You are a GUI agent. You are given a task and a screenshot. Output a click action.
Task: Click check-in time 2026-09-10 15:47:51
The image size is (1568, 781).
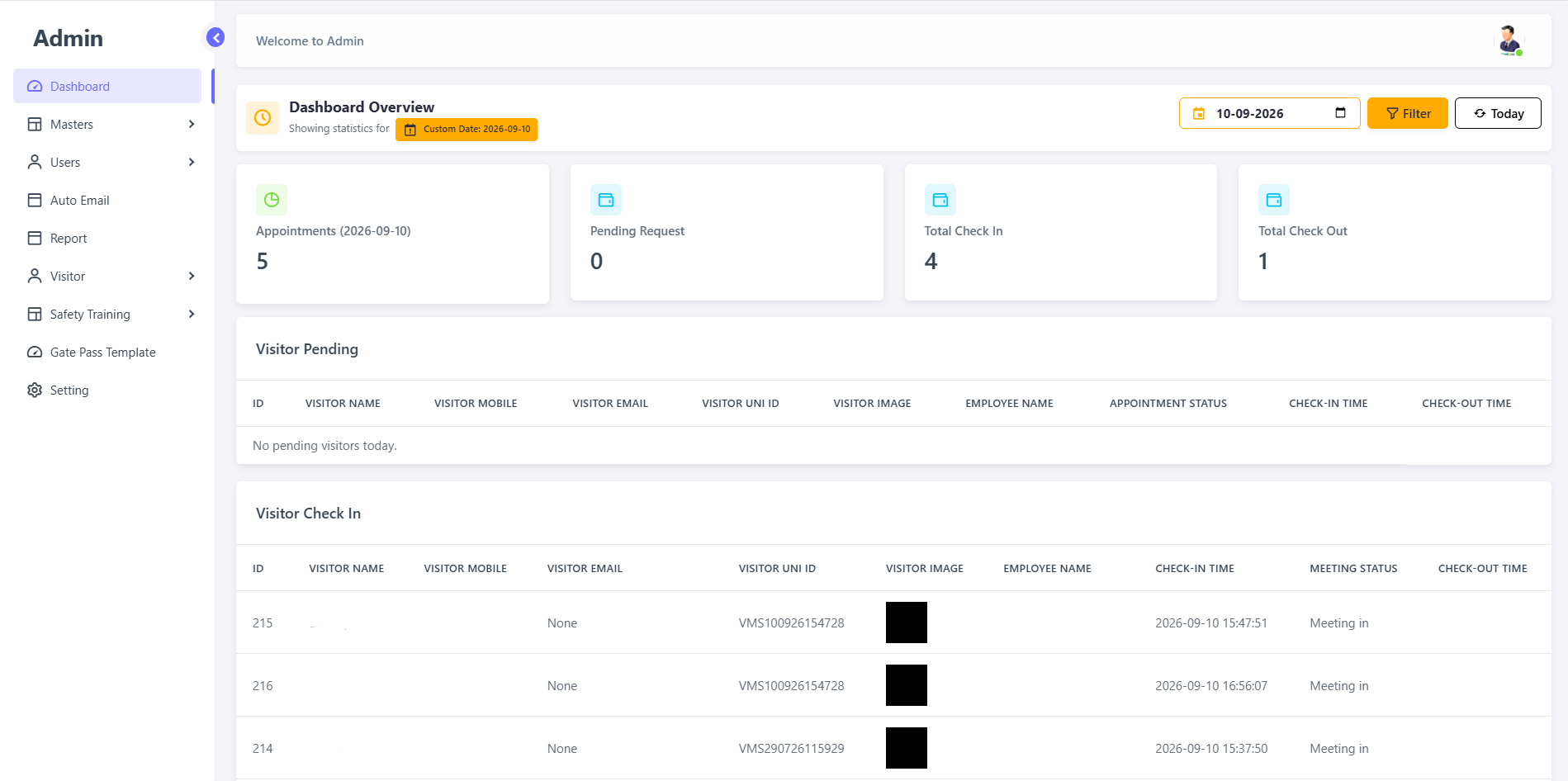pos(1211,623)
